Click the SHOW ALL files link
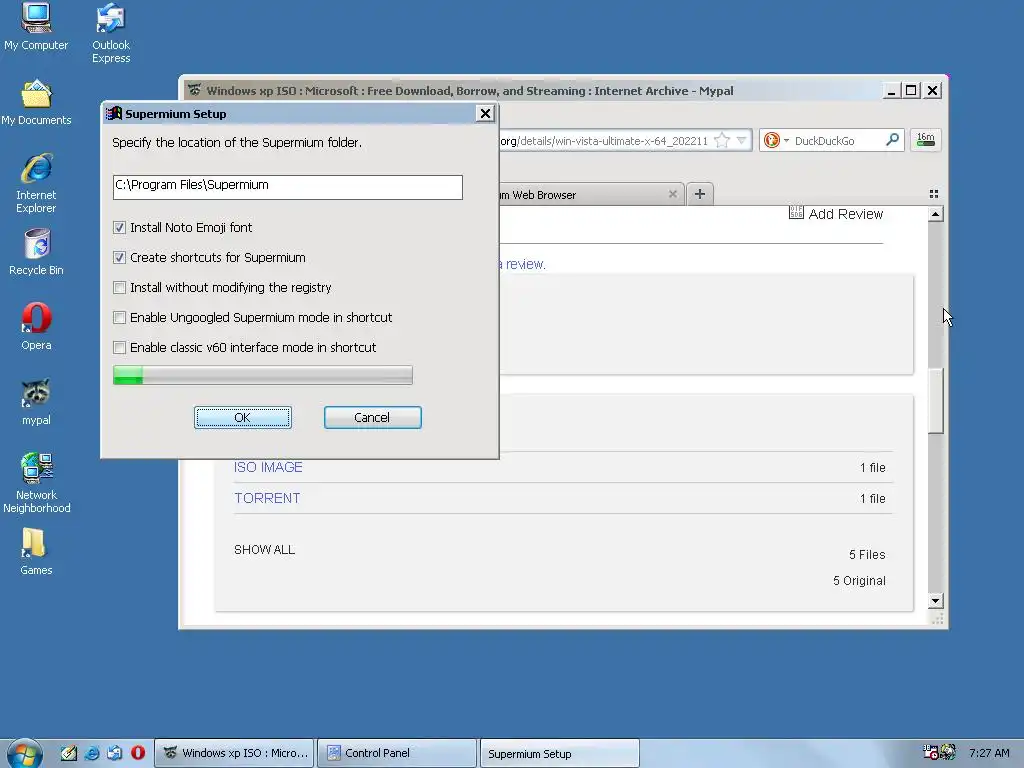 pyautogui.click(x=264, y=550)
